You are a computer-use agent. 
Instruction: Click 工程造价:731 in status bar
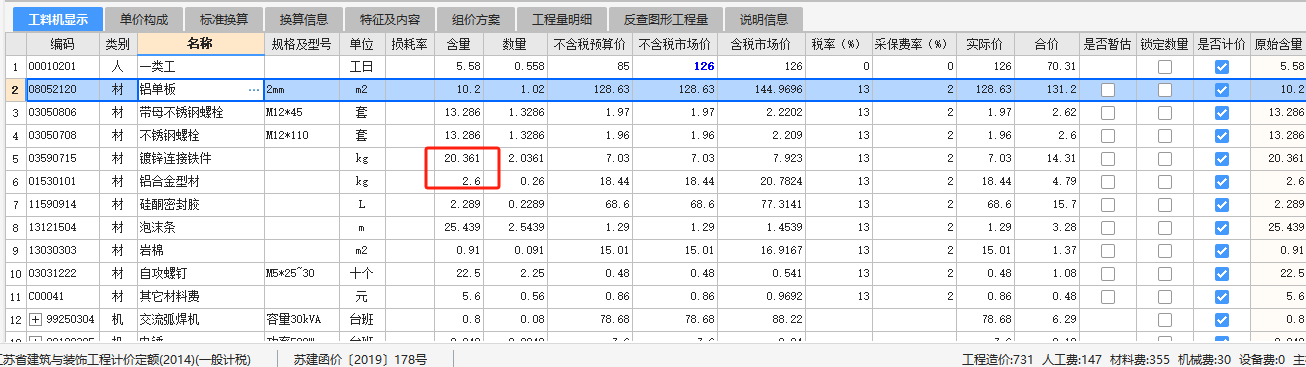tap(998, 359)
